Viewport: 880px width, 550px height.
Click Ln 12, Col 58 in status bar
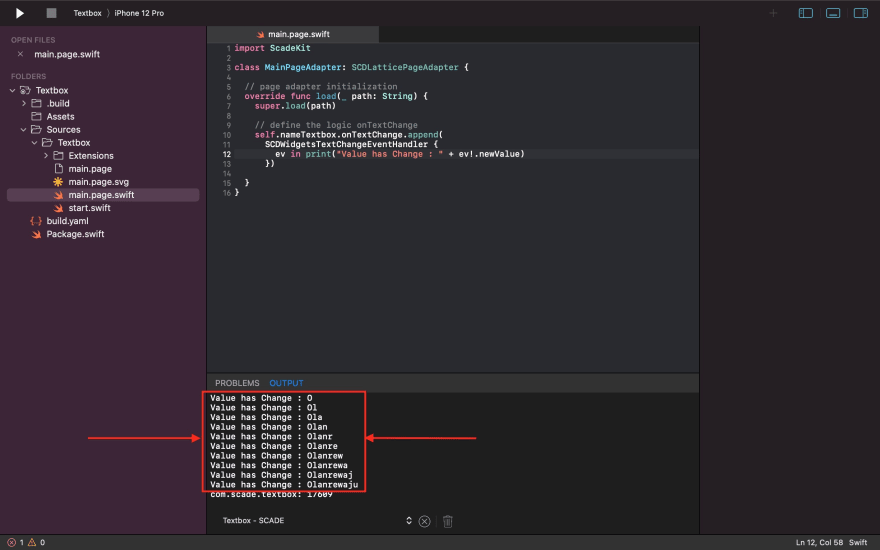click(x=819, y=542)
